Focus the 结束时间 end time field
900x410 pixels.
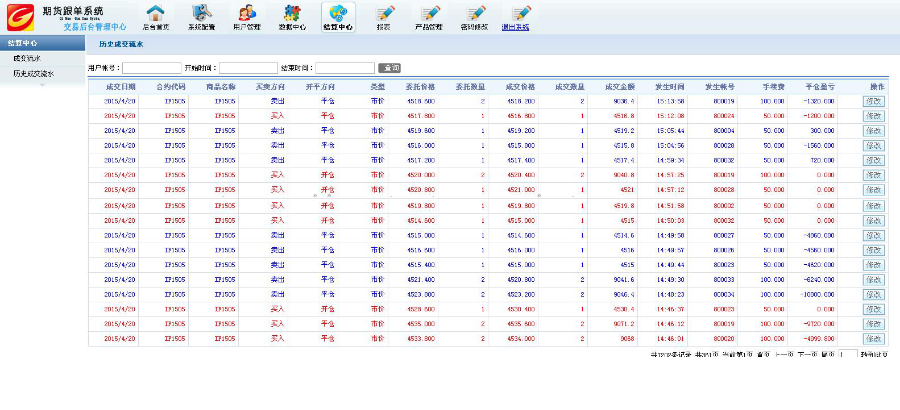(344, 68)
